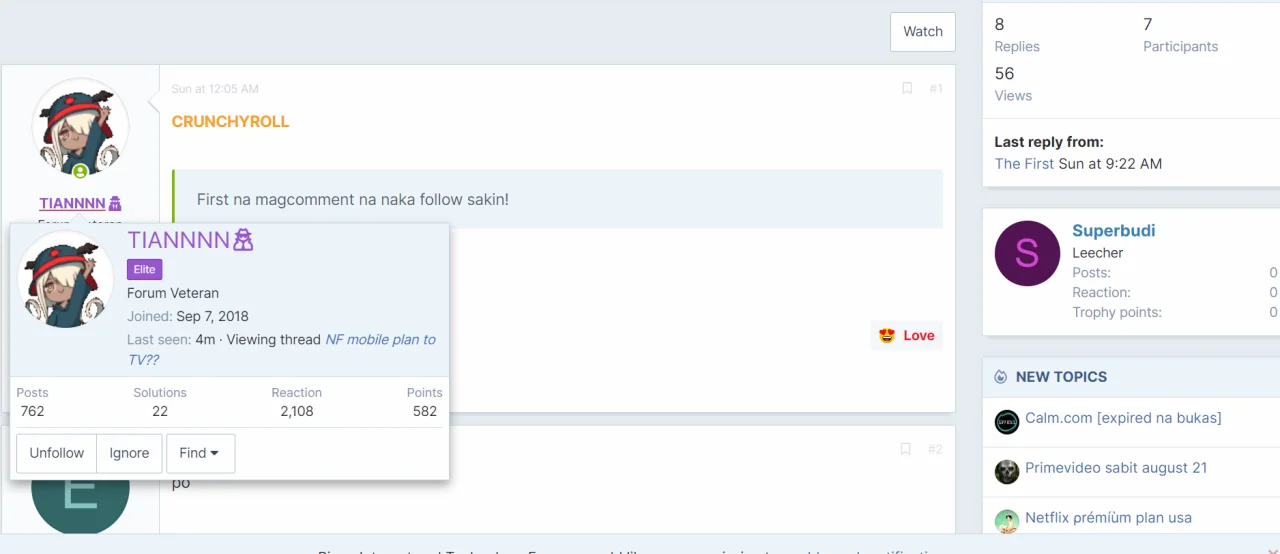
Task: Click avatar beside Calm.com topic
Action: [1007, 422]
